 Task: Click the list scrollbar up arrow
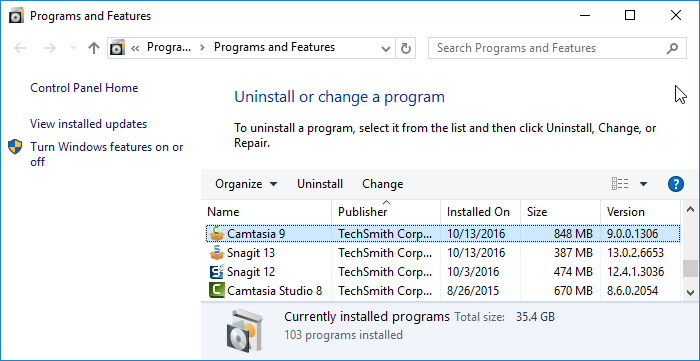point(690,209)
